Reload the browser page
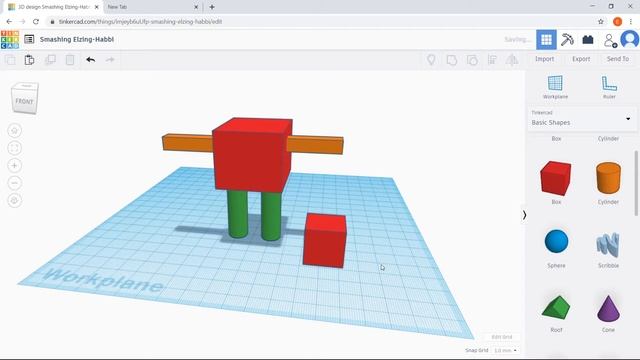 coord(36,22)
